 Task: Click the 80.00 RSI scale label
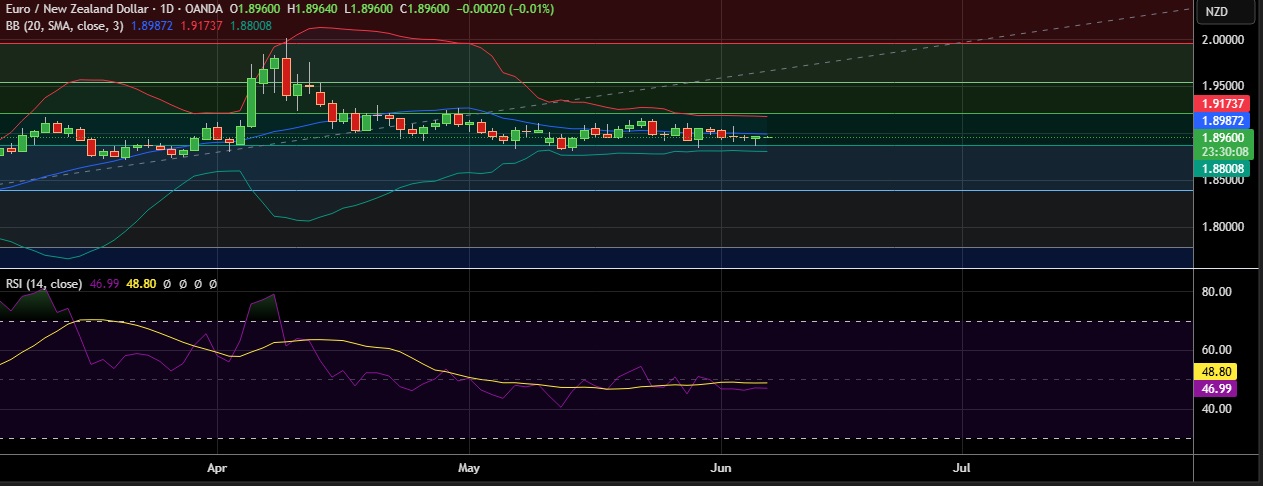point(1217,292)
